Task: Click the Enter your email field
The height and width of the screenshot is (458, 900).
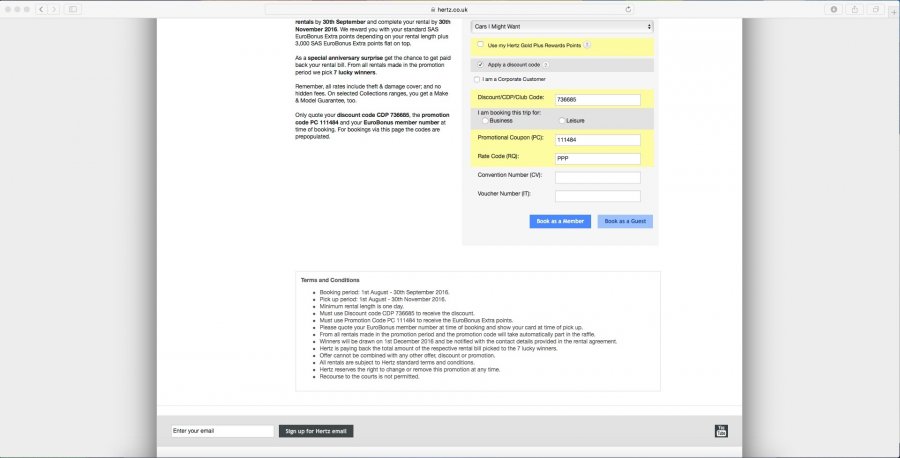Action: [x=223, y=431]
